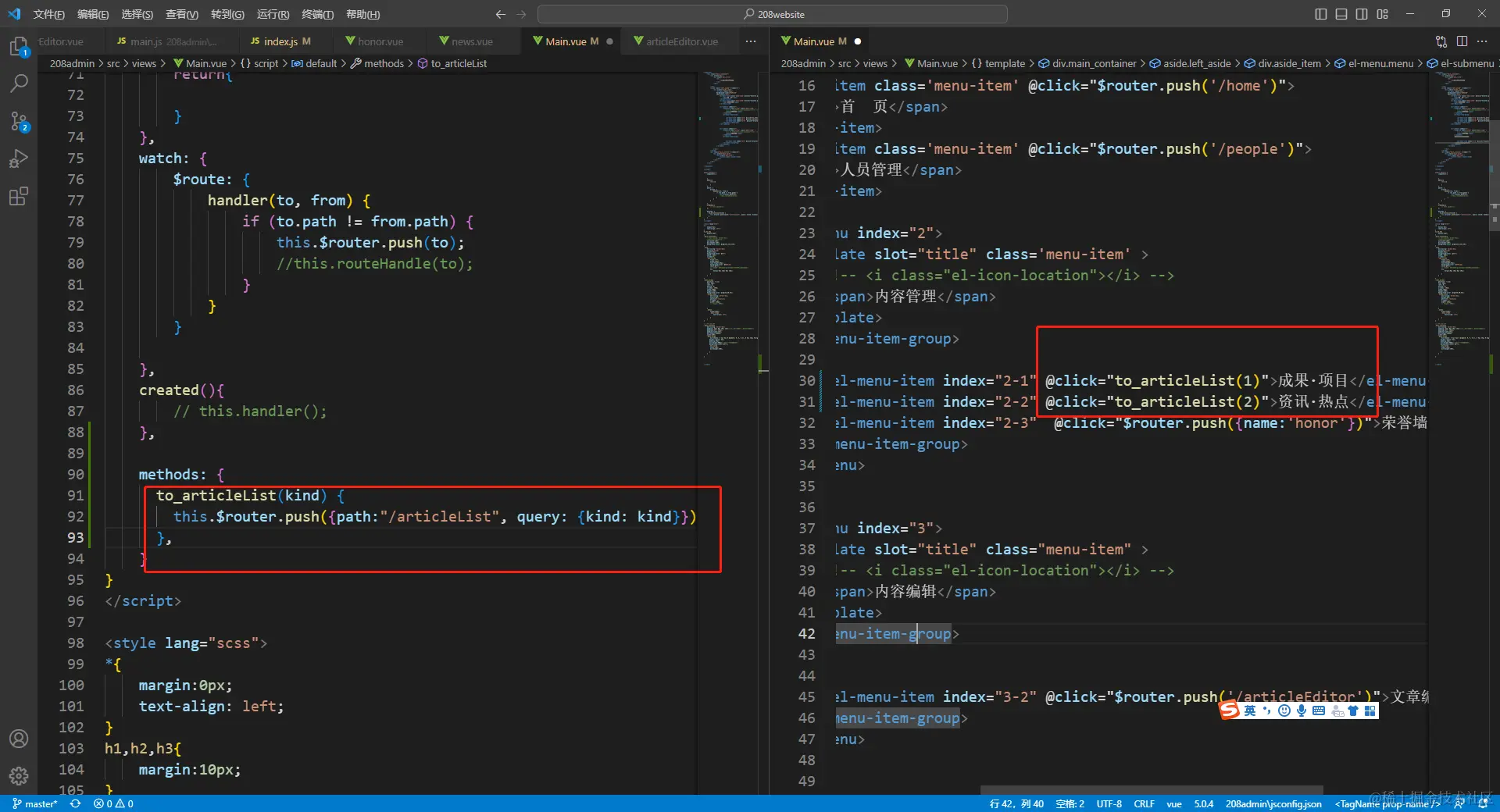
Task: Open the 编辑(E) menu
Action: coord(93,14)
